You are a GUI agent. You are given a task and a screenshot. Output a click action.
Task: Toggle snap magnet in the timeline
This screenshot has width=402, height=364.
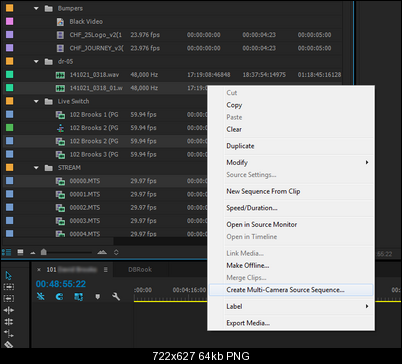[x=60, y=296]
